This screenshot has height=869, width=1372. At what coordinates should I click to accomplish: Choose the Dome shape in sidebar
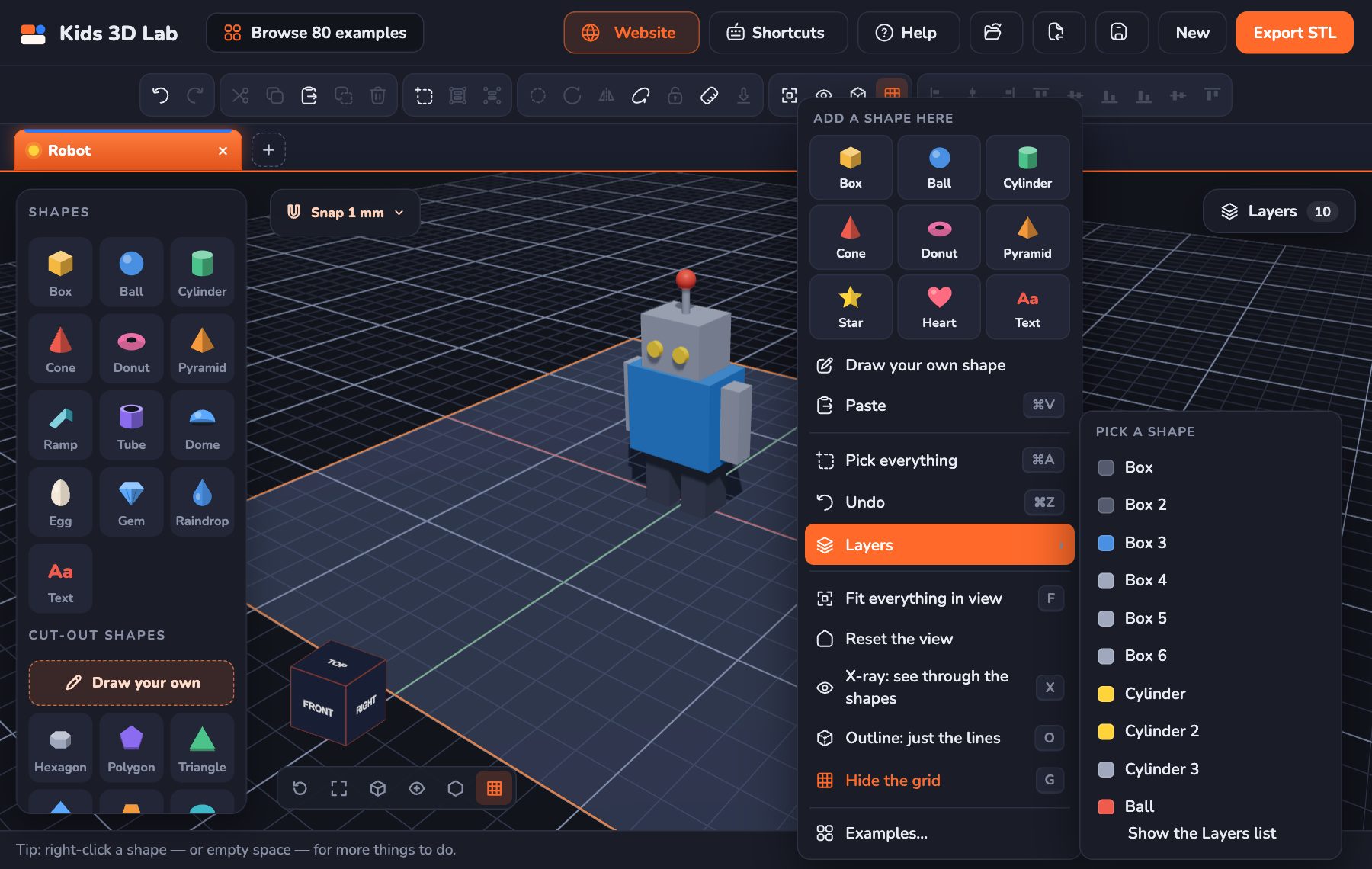pyautogui.click(x=202, y=425)
